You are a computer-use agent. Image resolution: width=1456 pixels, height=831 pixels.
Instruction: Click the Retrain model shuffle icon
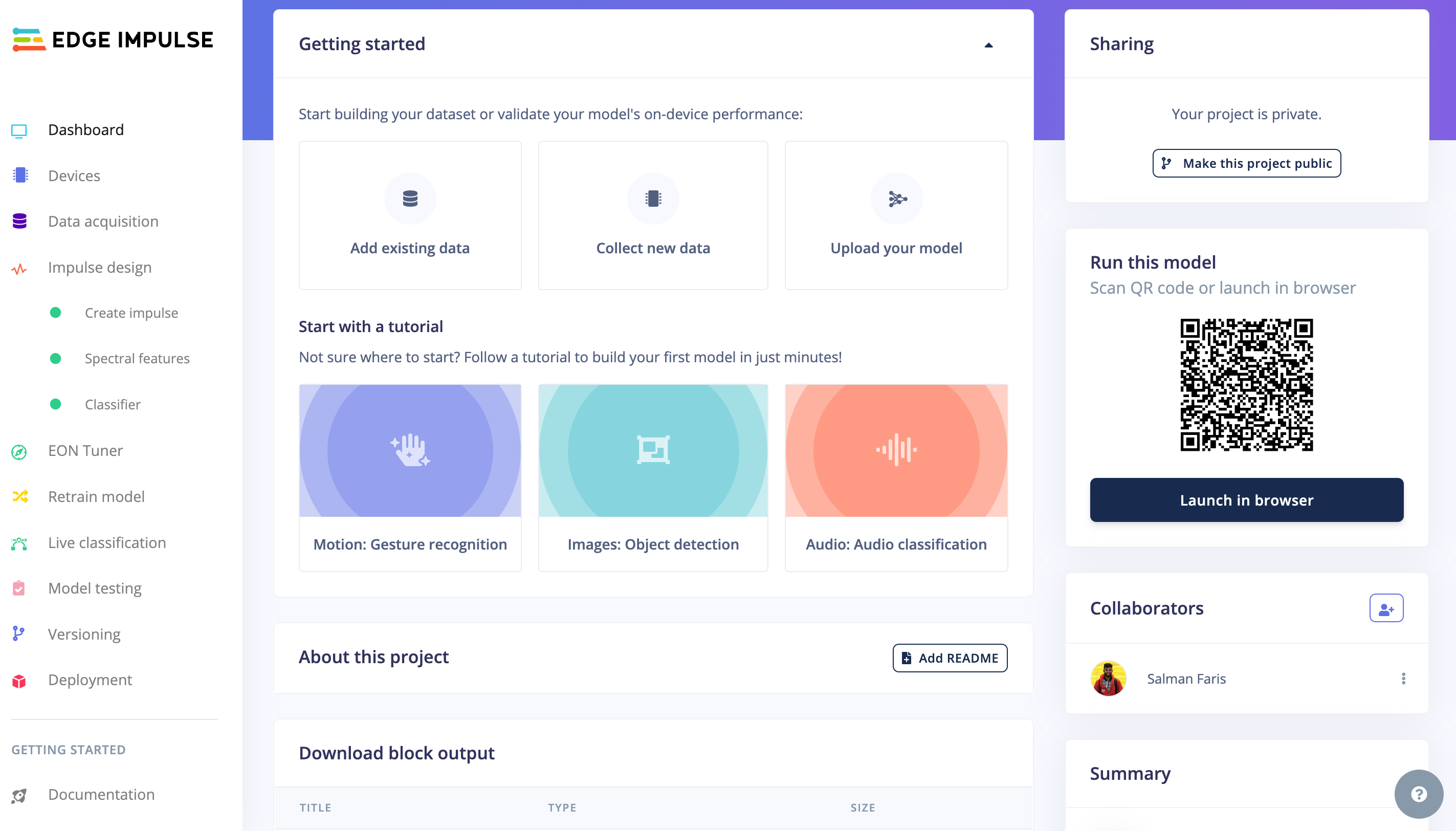click(x=20, y=496)
